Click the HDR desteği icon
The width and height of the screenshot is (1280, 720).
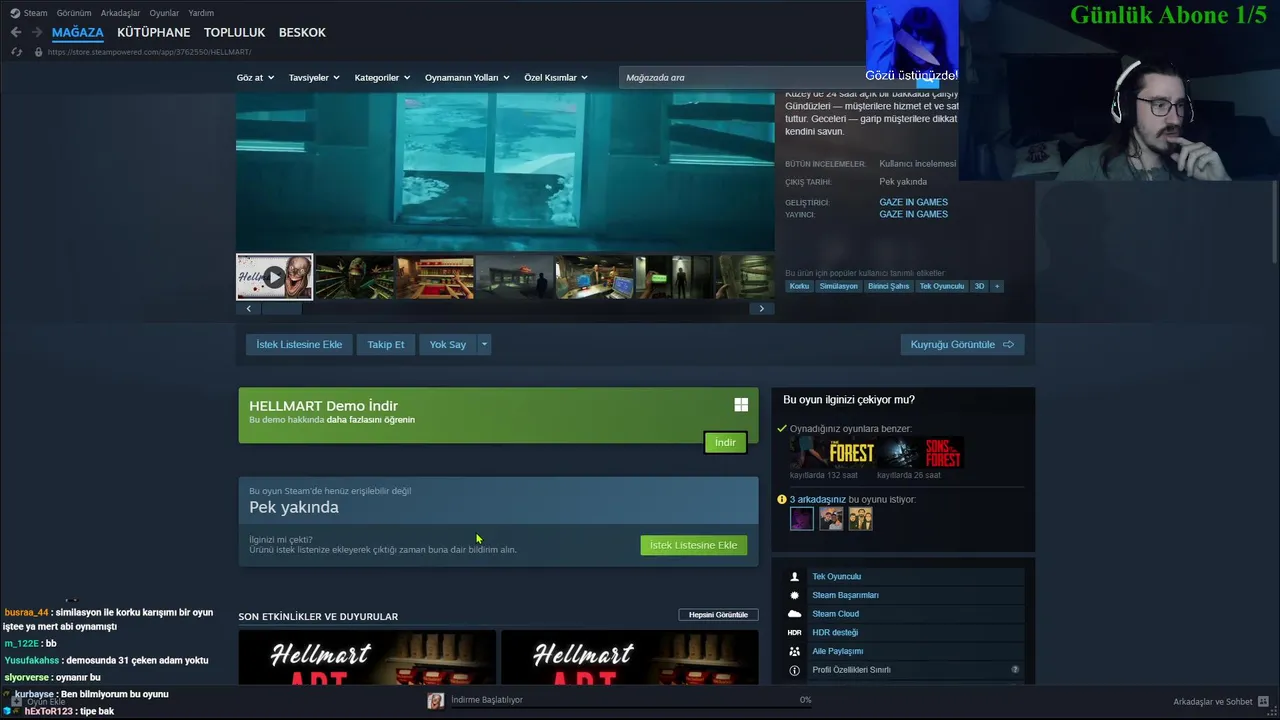click(795, 632)
